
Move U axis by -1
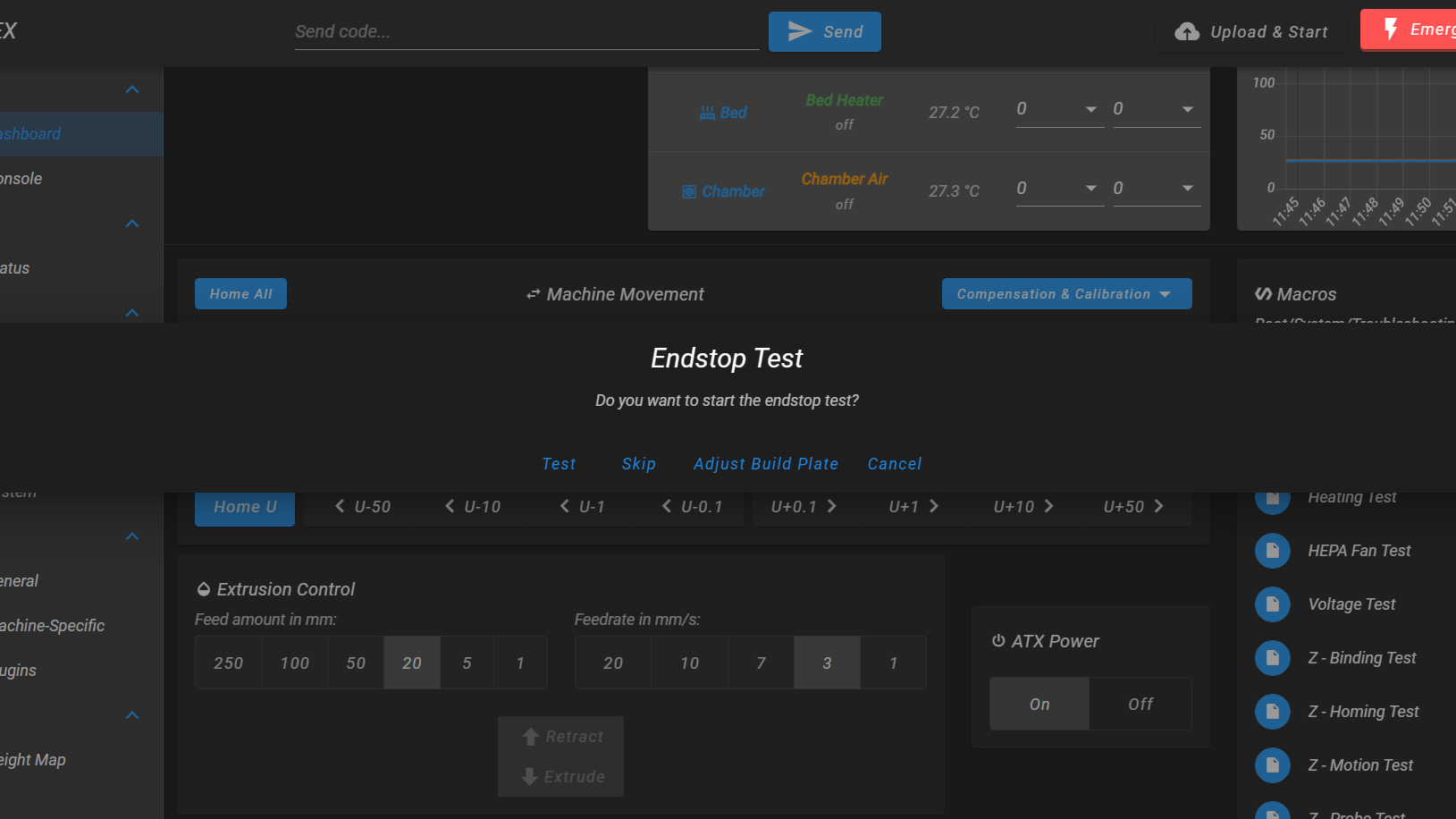(x=582, y=507)
